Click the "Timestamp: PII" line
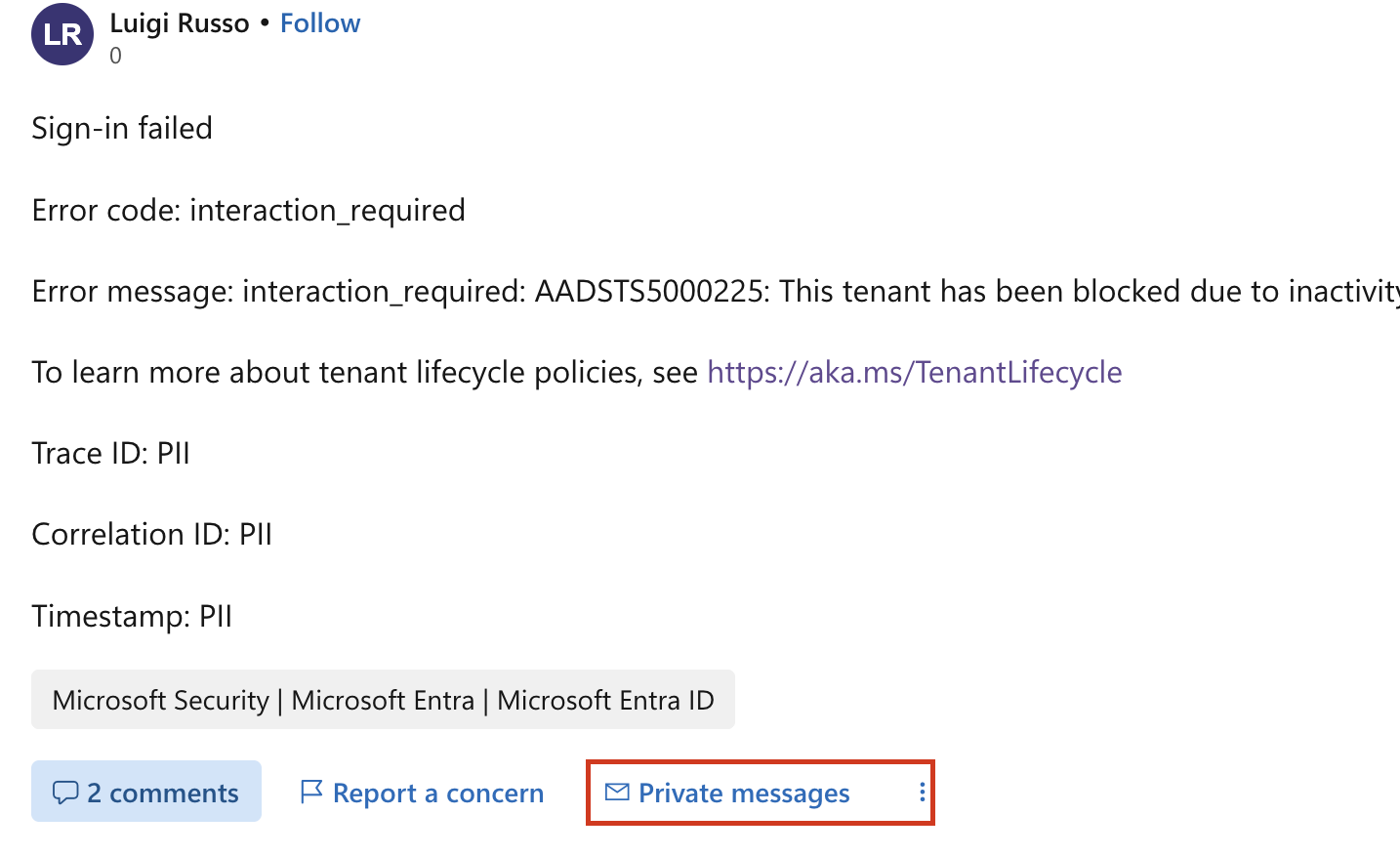 (x=132, y=616)
